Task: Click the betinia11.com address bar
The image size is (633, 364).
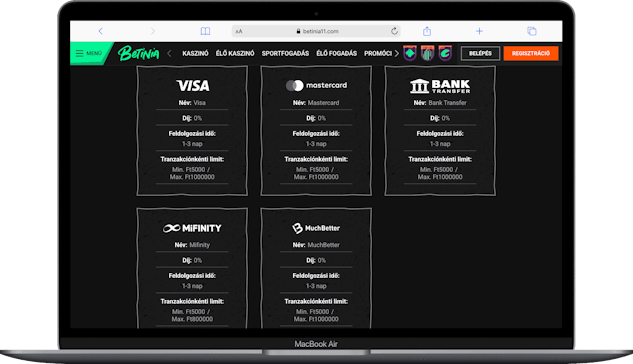Action: [x=316, y=31]
